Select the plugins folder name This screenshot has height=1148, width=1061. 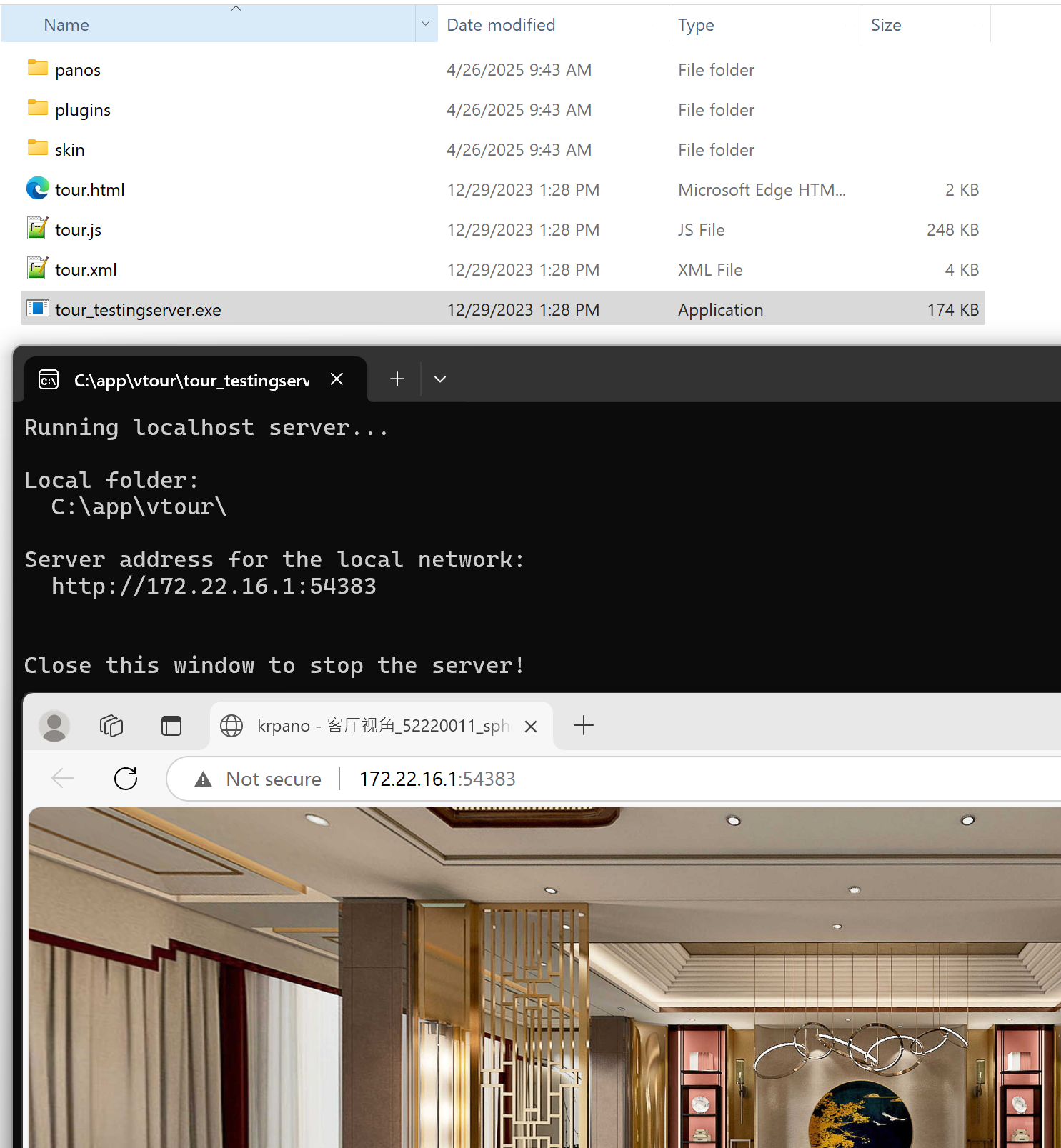click(x=83, y=110)
